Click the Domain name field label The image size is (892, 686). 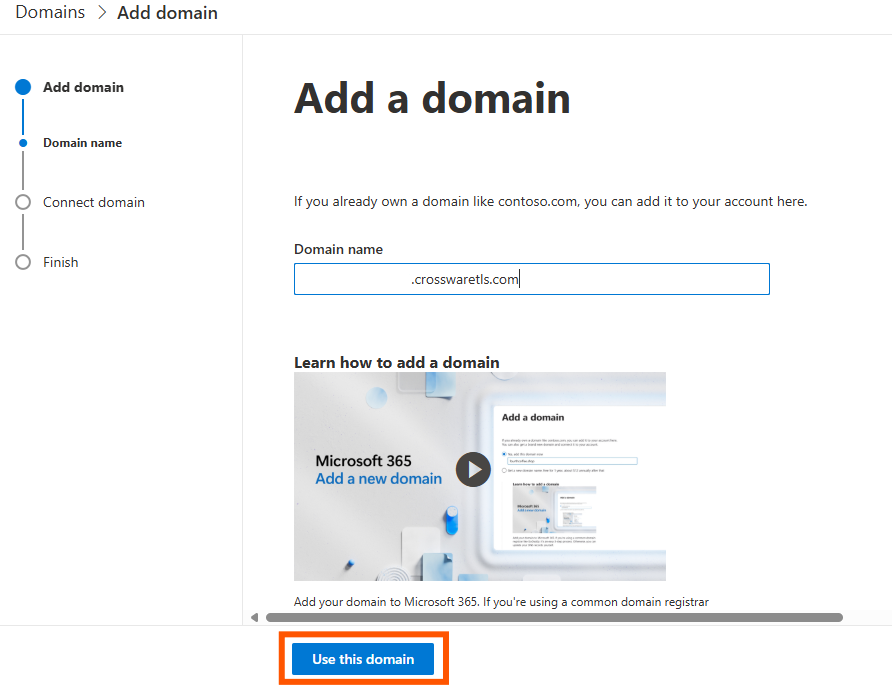coord(338,249)
